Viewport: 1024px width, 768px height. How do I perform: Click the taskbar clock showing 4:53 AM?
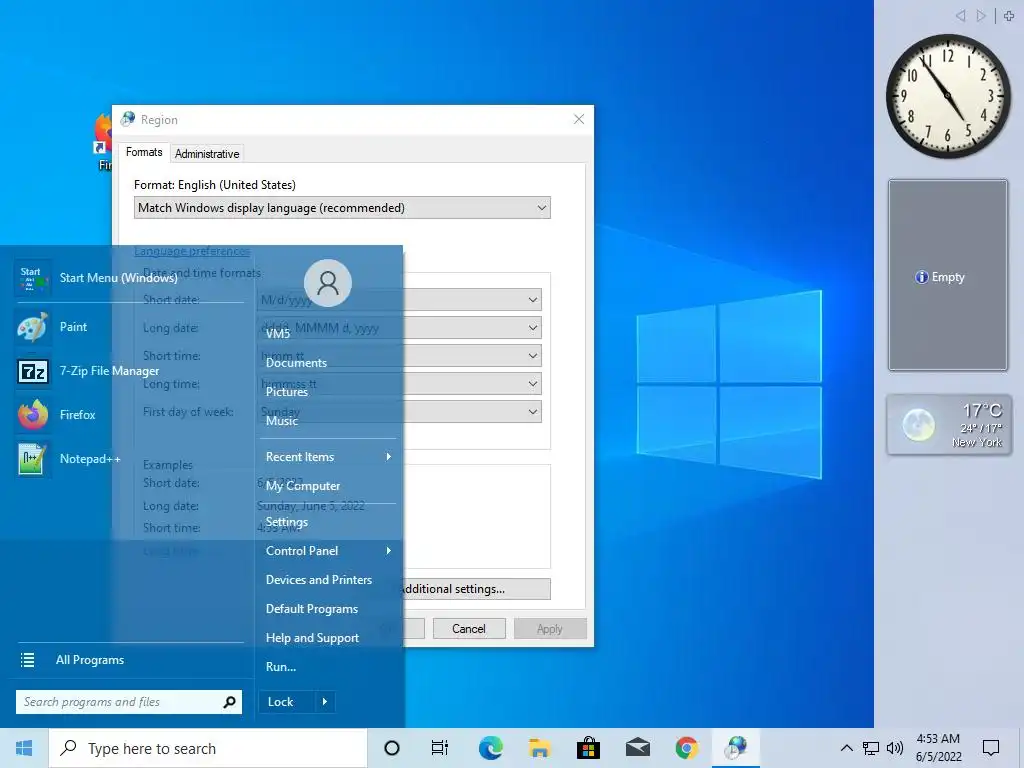tap(938, 748)
